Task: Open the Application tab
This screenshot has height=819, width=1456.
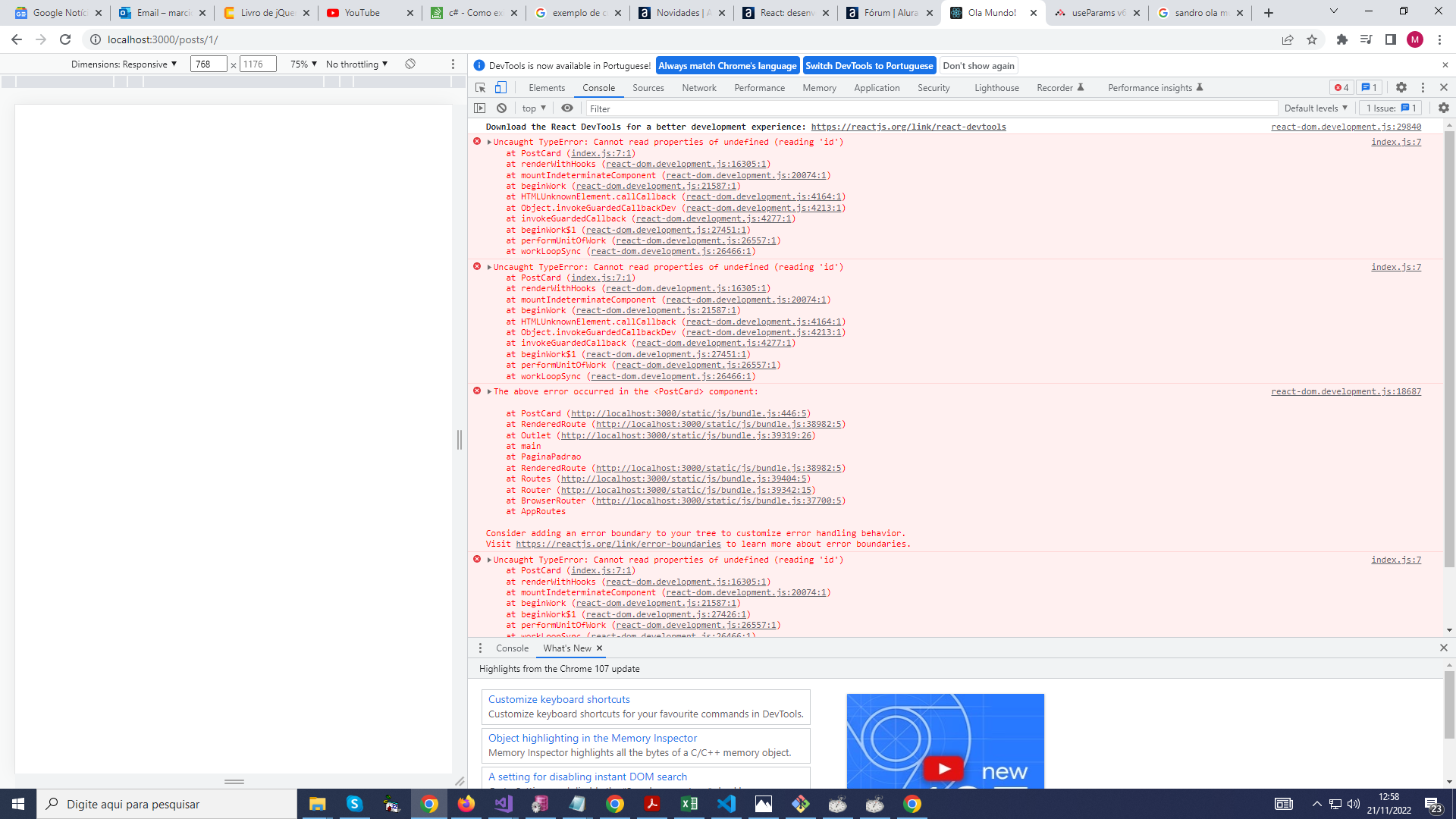Action: [877, 88]
